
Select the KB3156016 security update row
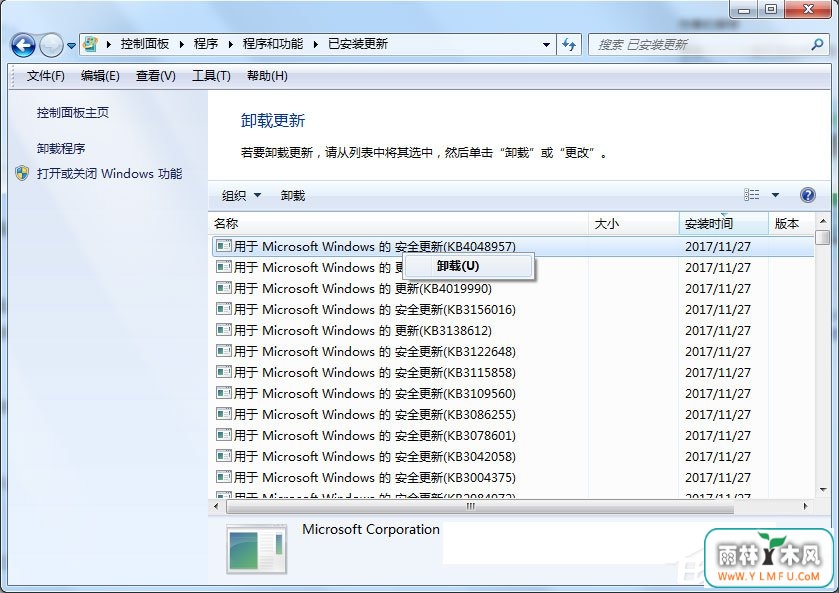(x=513, y=309)
